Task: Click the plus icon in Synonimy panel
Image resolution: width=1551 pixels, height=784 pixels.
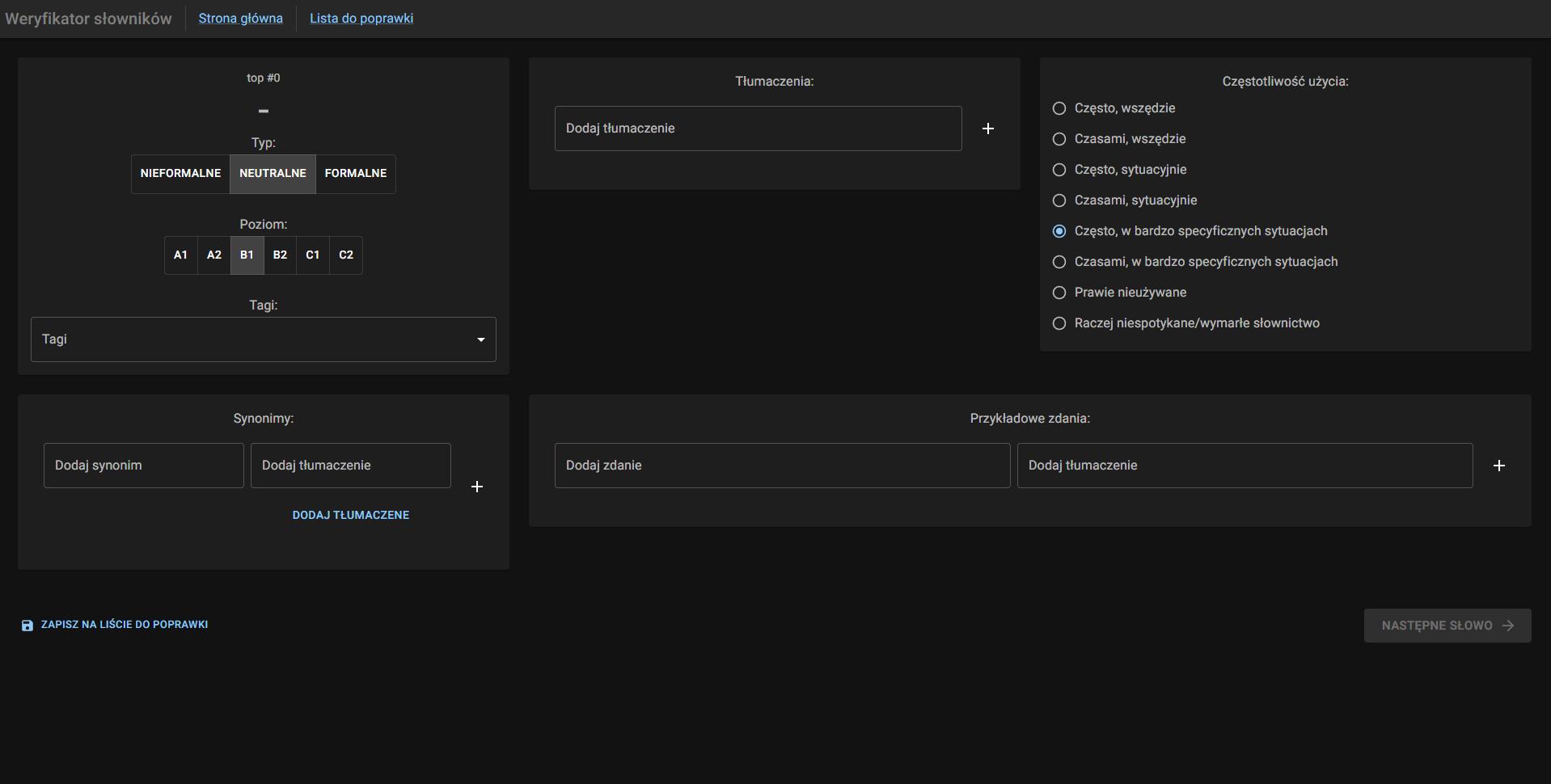Action: (x=477, y=487)
